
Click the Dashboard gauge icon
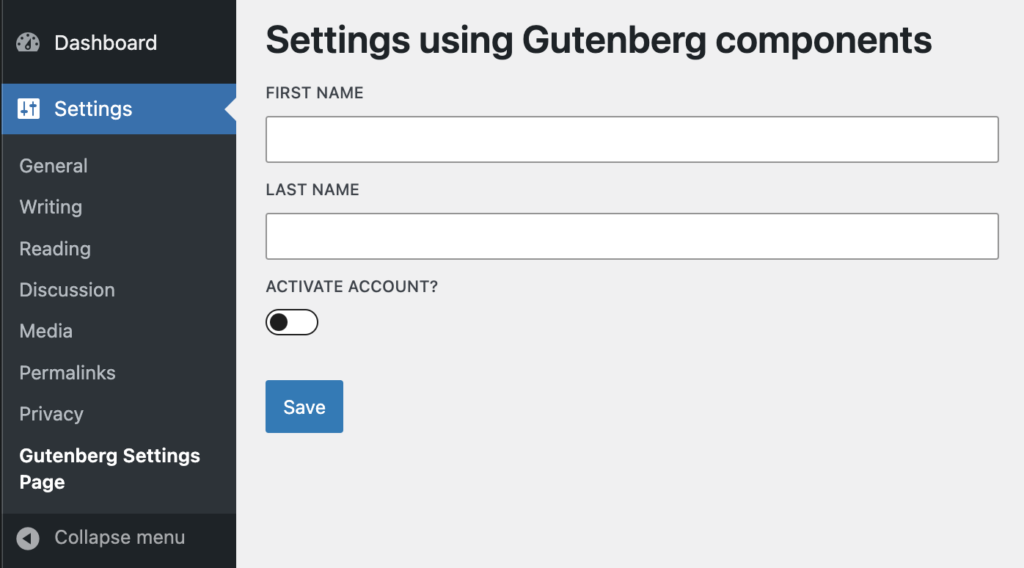[x=28, y=43]
